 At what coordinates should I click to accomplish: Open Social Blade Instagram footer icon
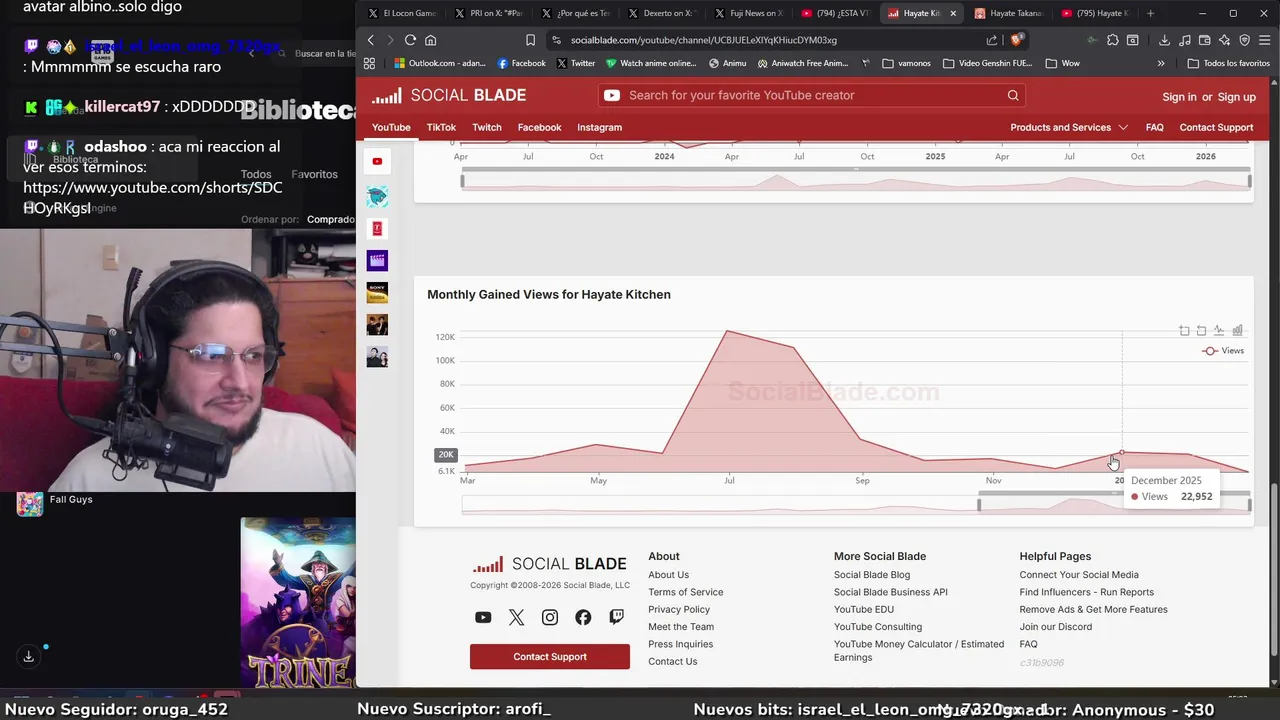pyautogui.click(x=550, y=617)
